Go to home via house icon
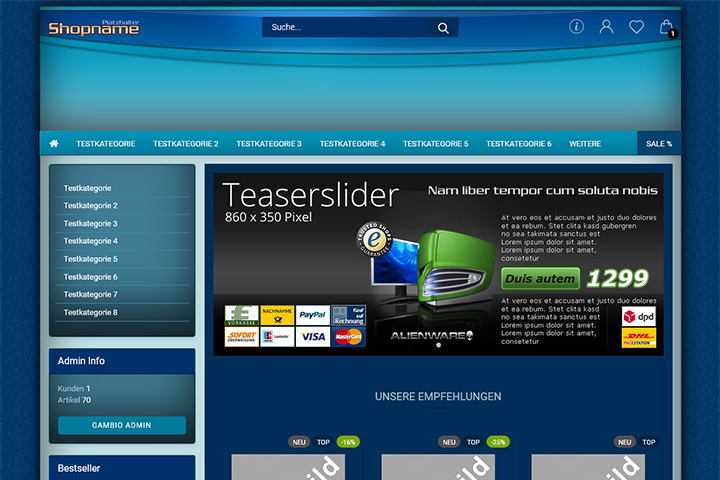The height and width of the screenshot is (480, 720). (x=54, y=143)
